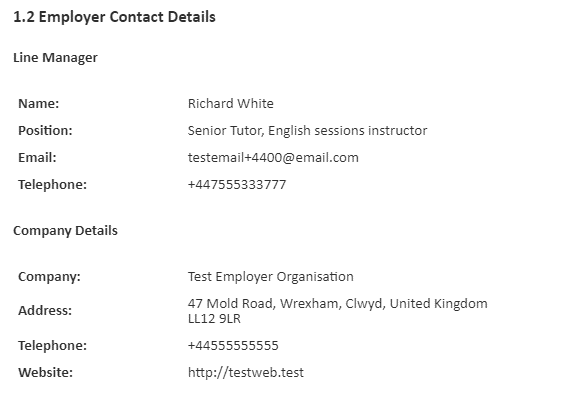Click the Line Manager Telephone: label
This screenshot has height=396, width=585.
tap(52, 185)
